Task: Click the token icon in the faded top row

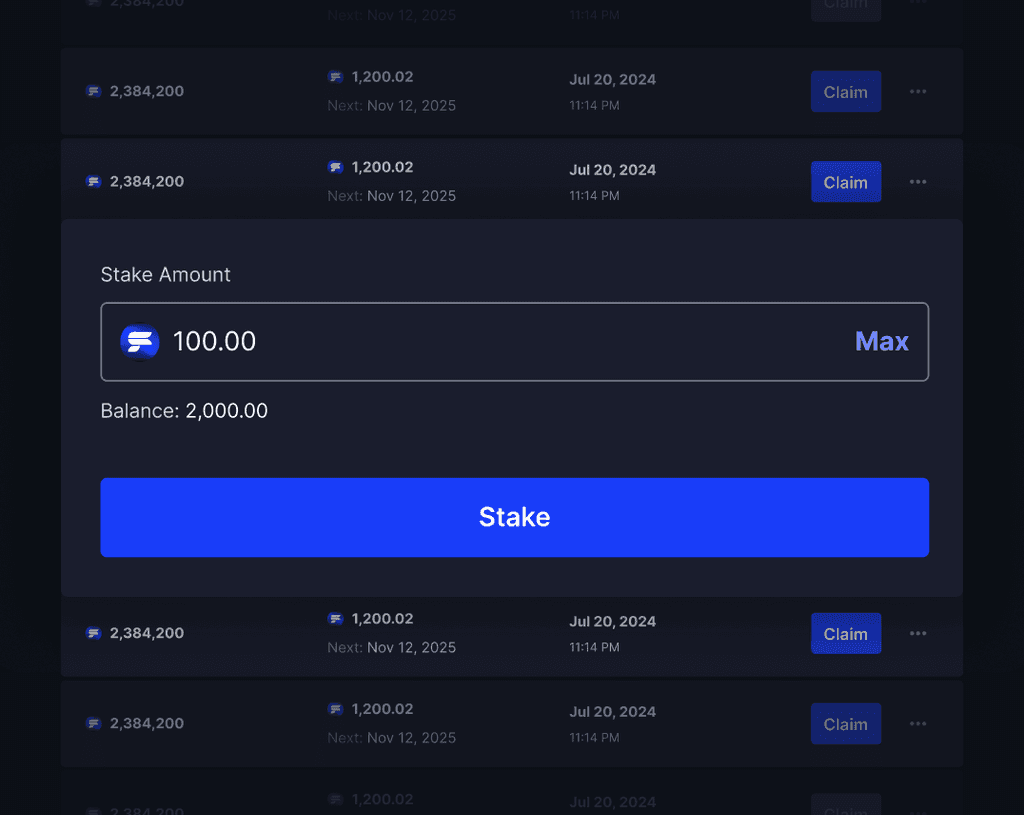Action: pos(94,4)
